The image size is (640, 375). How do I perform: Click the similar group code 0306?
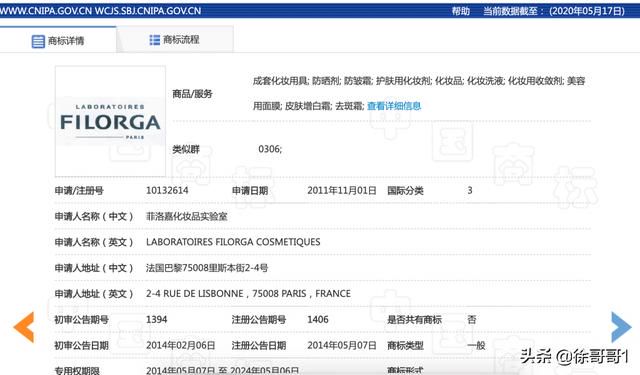[270, 149]
